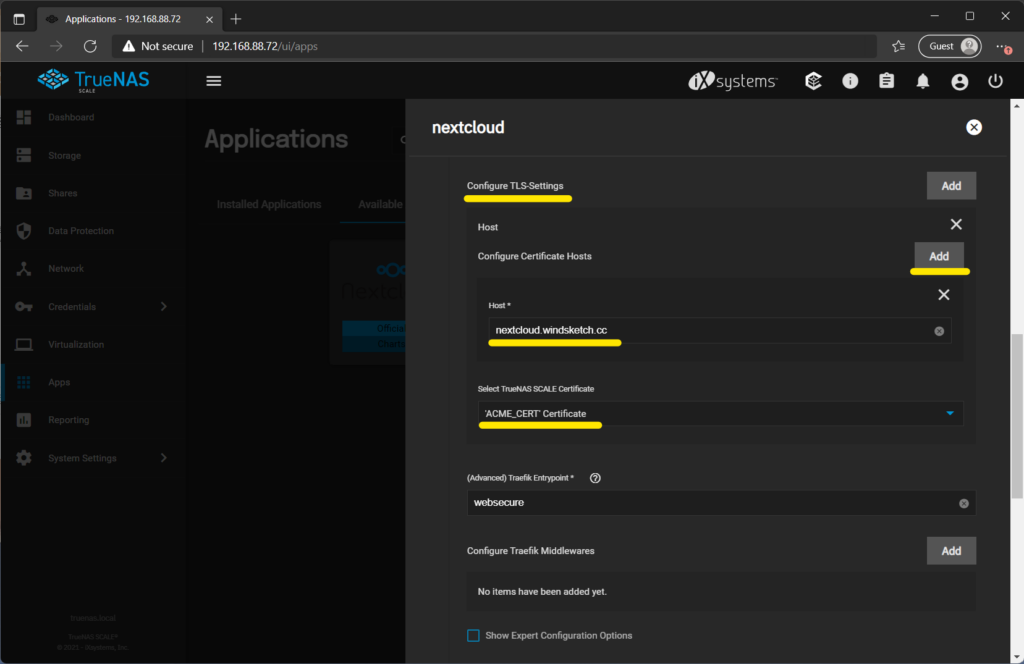This screenshot has width=1024, height=664.
Task: Open browser settings and more menu
Action: click(x=1003, y=46)
